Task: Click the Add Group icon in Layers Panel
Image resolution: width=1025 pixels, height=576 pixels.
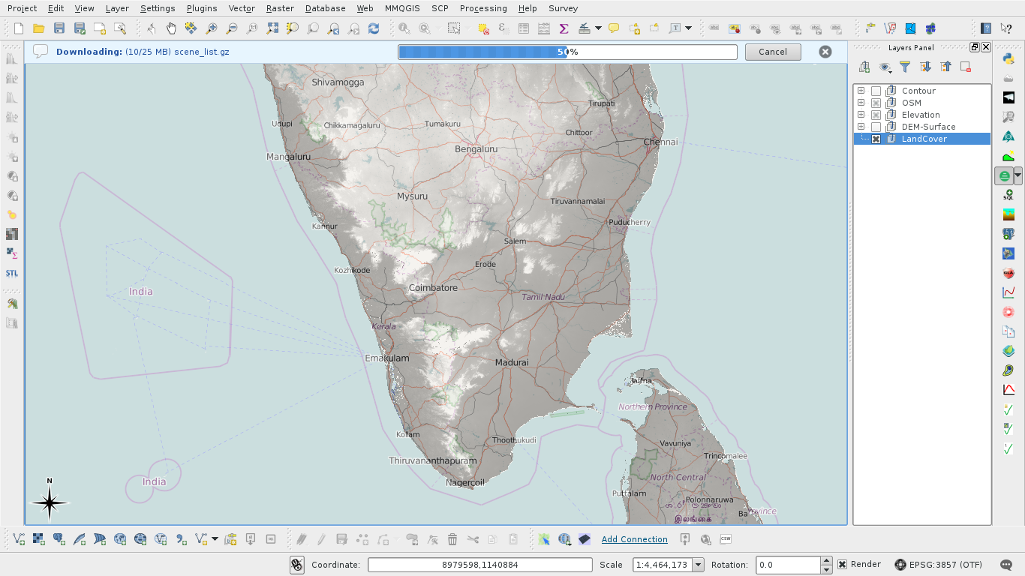Action: pyautogui.click(x=864, y=67)
